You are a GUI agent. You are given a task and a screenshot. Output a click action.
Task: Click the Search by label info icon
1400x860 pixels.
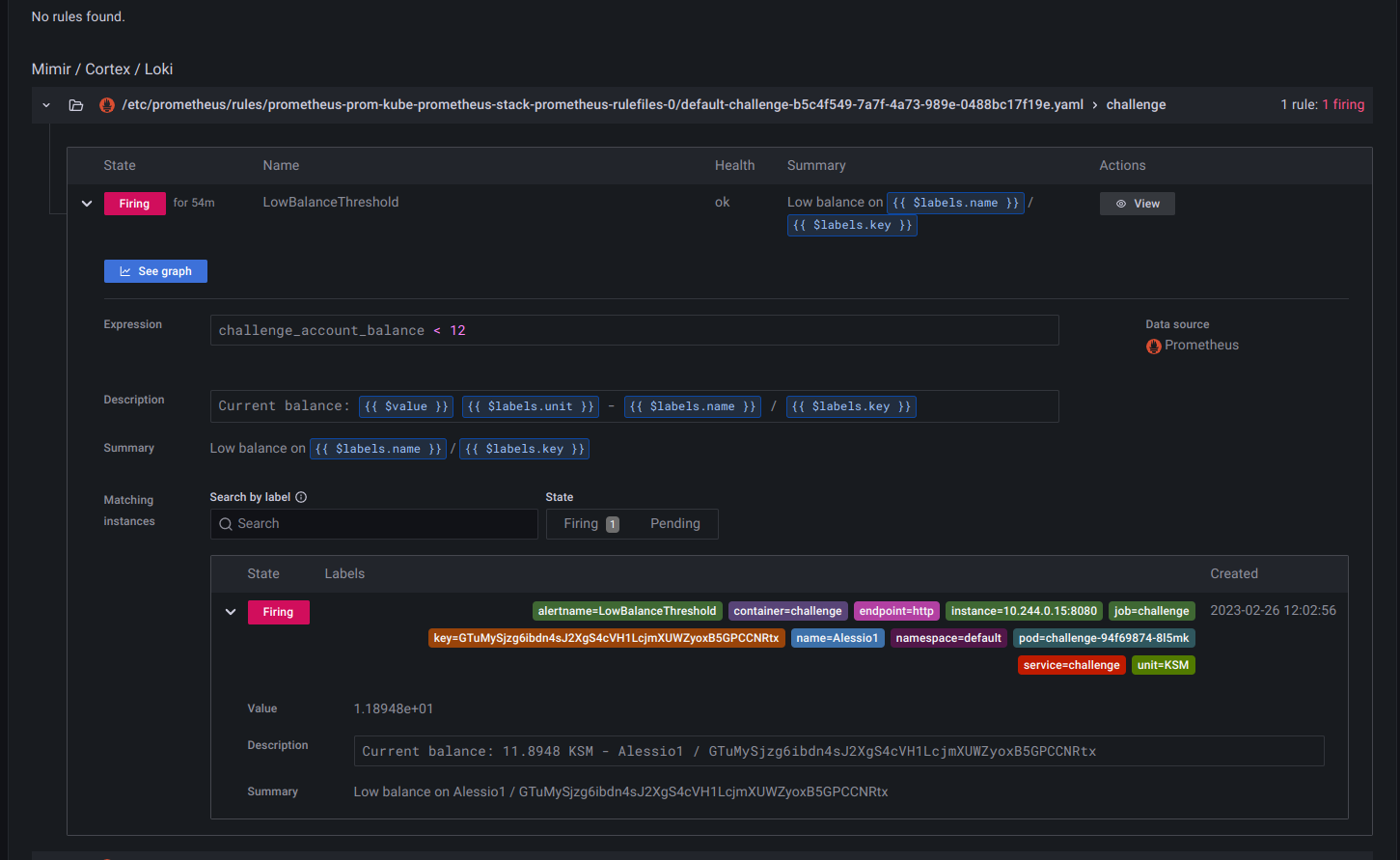coord(301,497)
